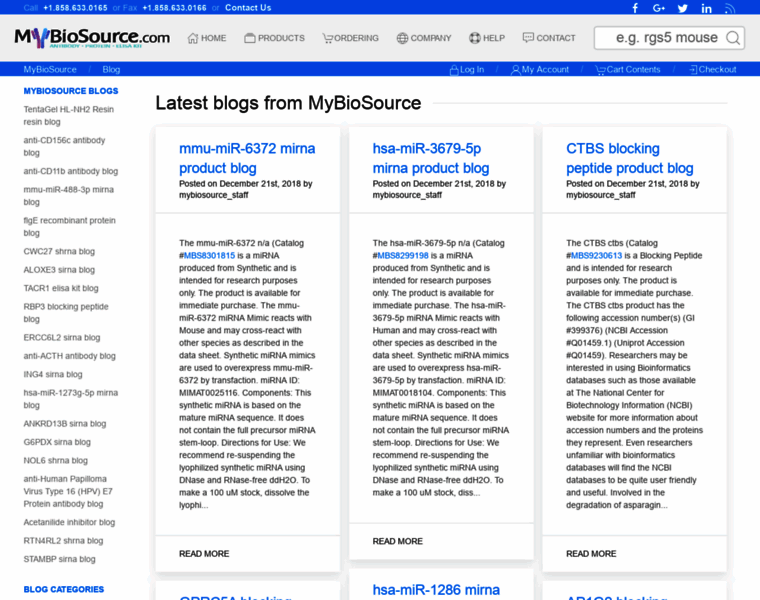Viewport: 760px width, 600px height.
Task: Open catalog link MBS8301815
Action: (x=209, y=255)
